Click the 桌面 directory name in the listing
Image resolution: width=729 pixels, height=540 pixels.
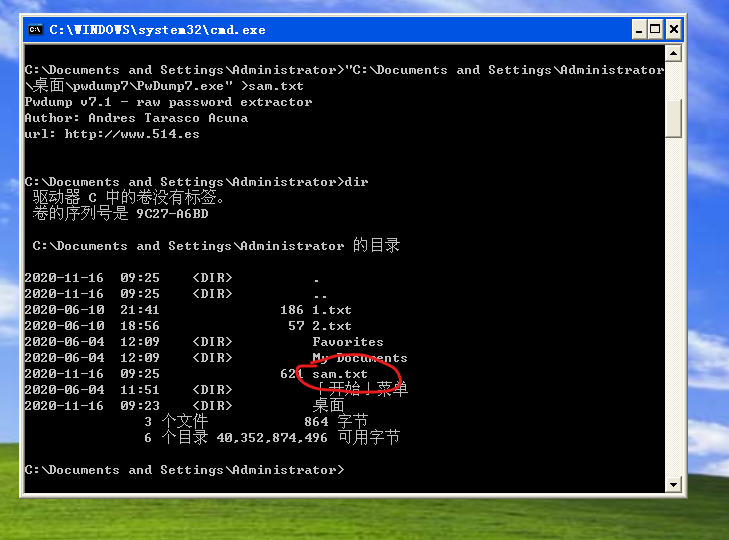pos(328,406)
